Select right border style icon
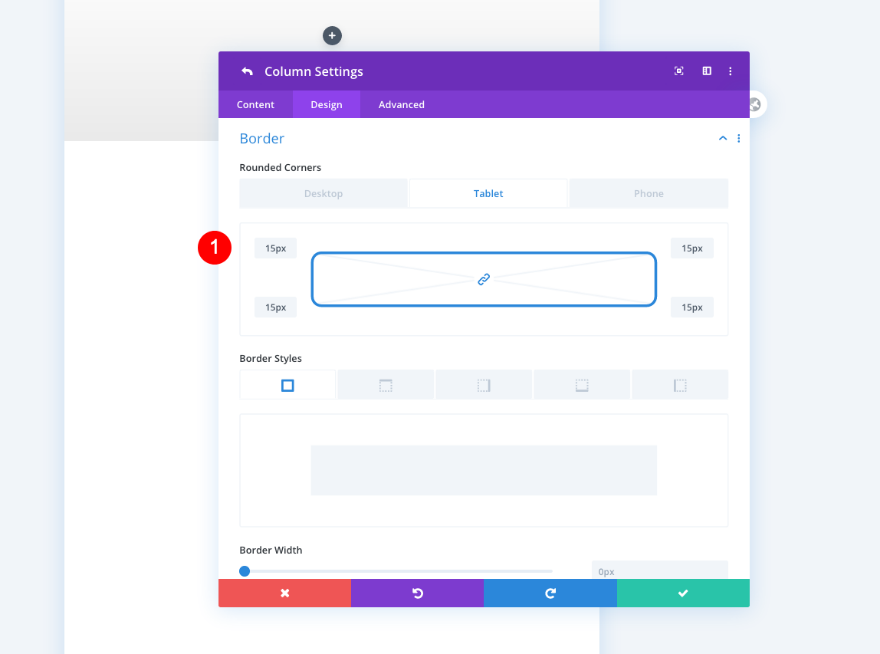This screenshot has height=654, width=880. coord(484,385)
